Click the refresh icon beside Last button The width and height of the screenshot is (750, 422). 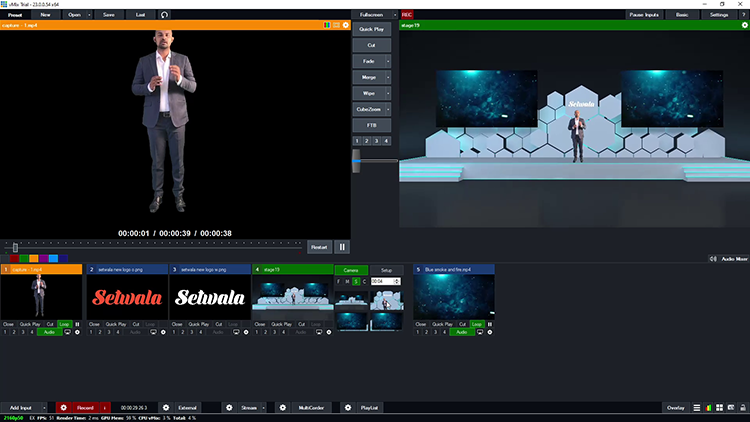pos(164,15)
